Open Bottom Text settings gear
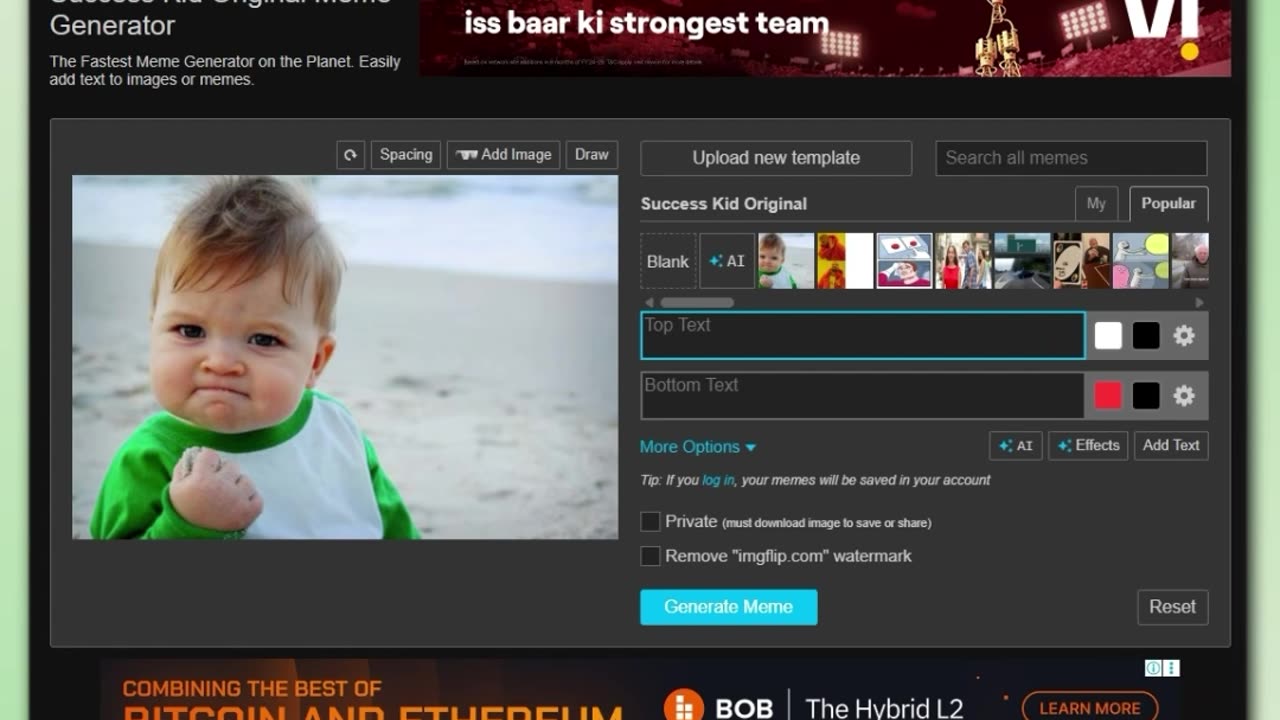This screenshot has width=1280, height=720. pyautogui.click(x=1184, y=396)
